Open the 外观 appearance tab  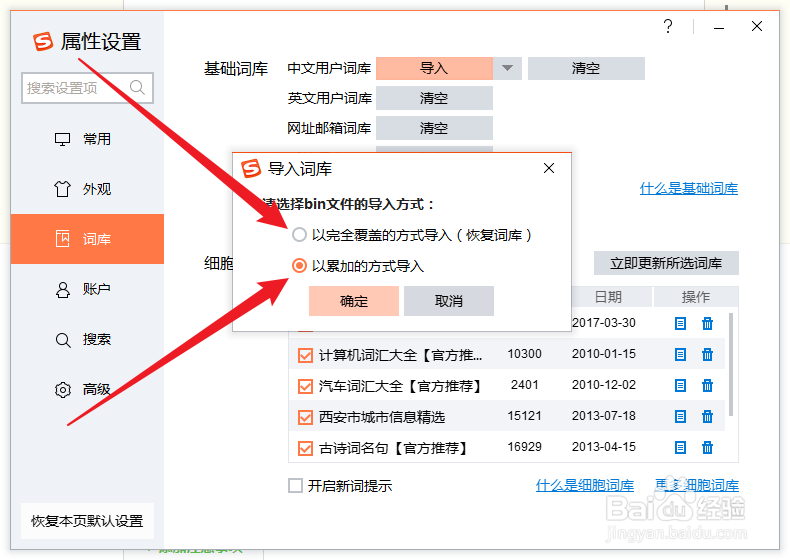[87, 189]
